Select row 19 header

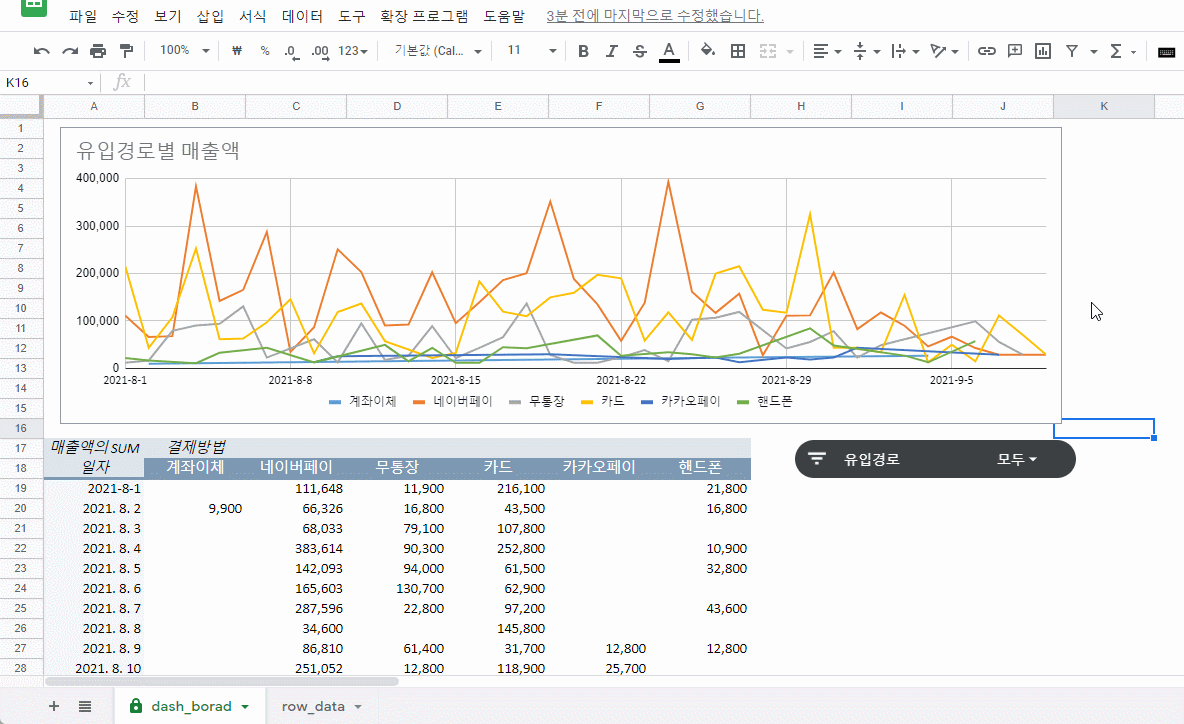(20, 488)
